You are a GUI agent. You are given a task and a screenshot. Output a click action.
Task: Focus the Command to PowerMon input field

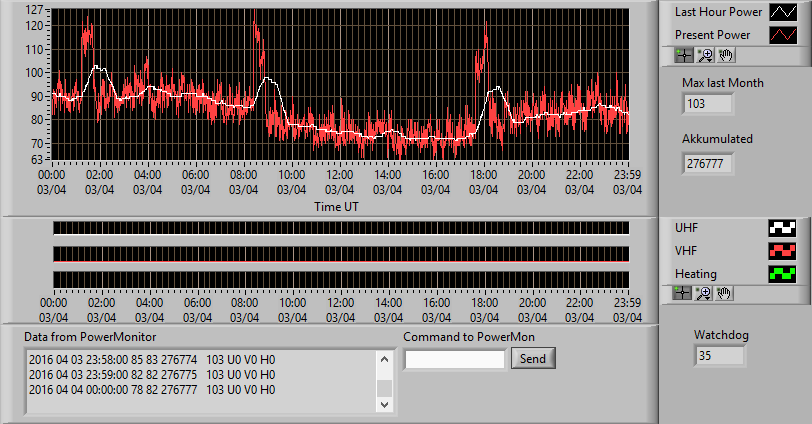click(455, 359)
